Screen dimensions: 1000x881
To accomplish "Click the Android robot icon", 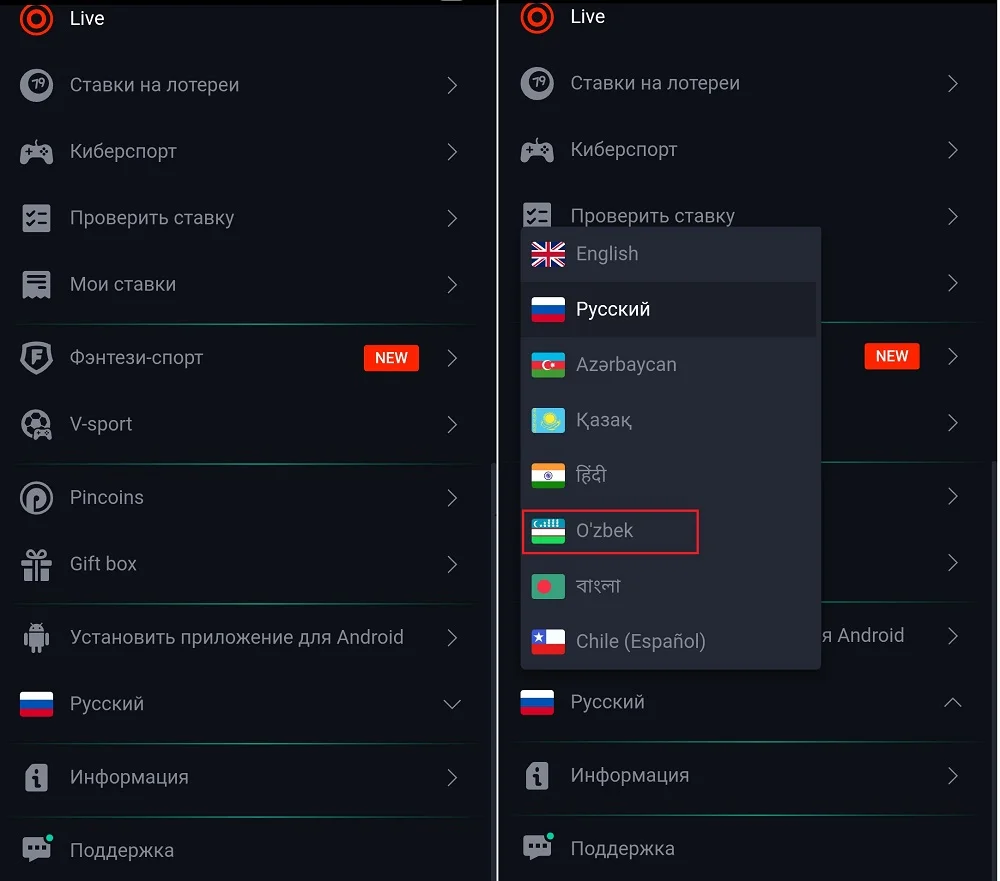I will coord(36,637).
